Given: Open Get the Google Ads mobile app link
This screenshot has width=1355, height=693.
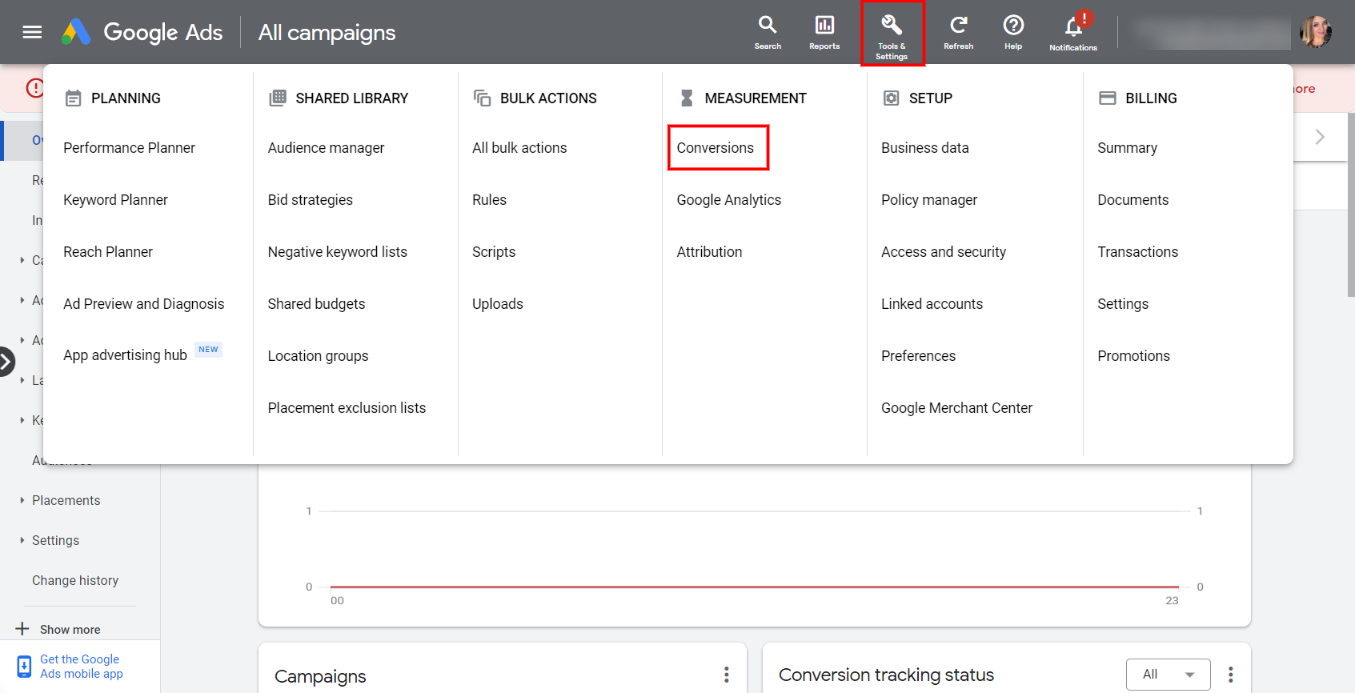Looking at the screenshot, I should 79,665.
